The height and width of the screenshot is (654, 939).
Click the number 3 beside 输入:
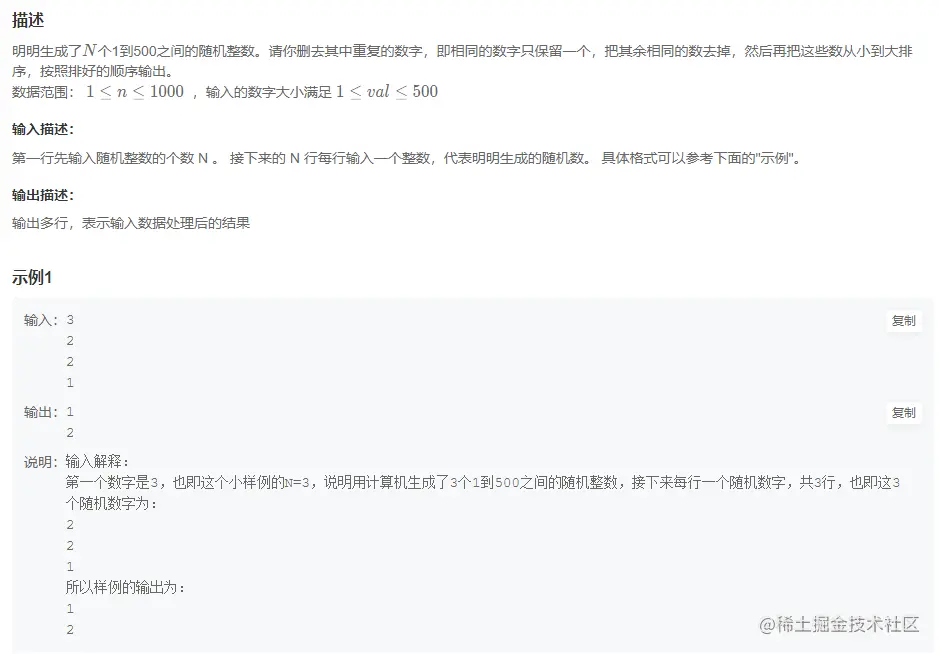(70, 320)
